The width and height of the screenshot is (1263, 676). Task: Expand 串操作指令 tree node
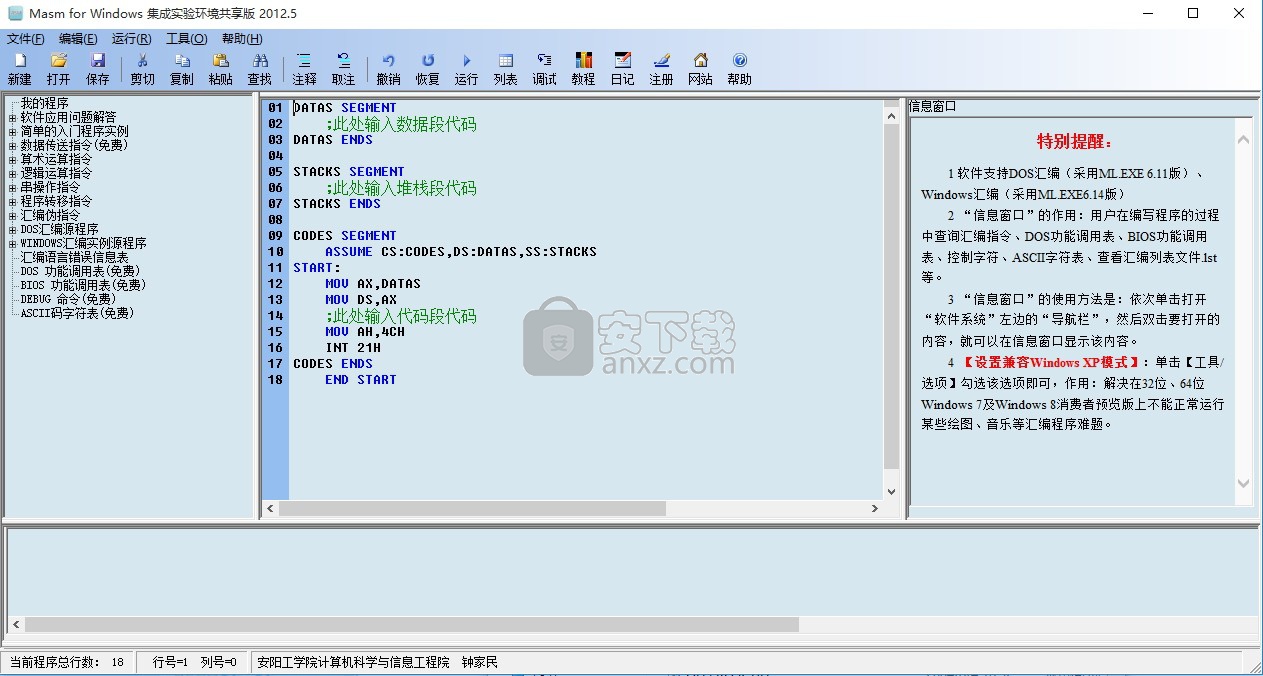pyautogui.click(x=13, y=187)
